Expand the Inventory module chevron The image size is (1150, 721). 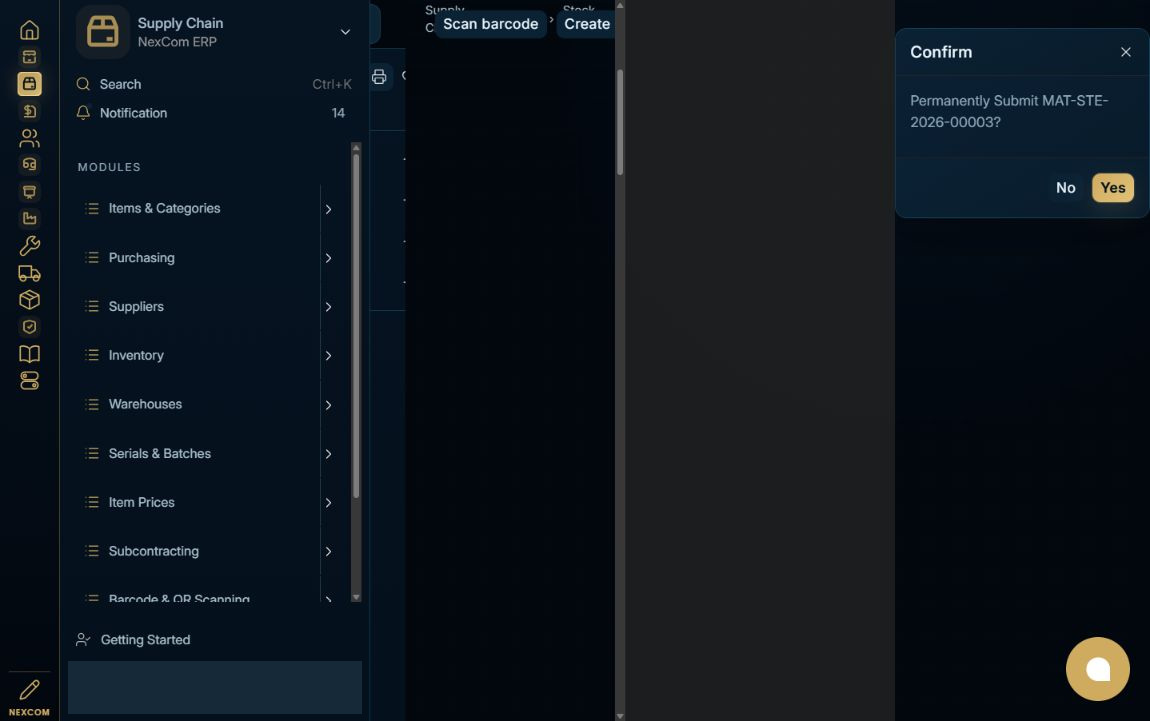[329, 356]
